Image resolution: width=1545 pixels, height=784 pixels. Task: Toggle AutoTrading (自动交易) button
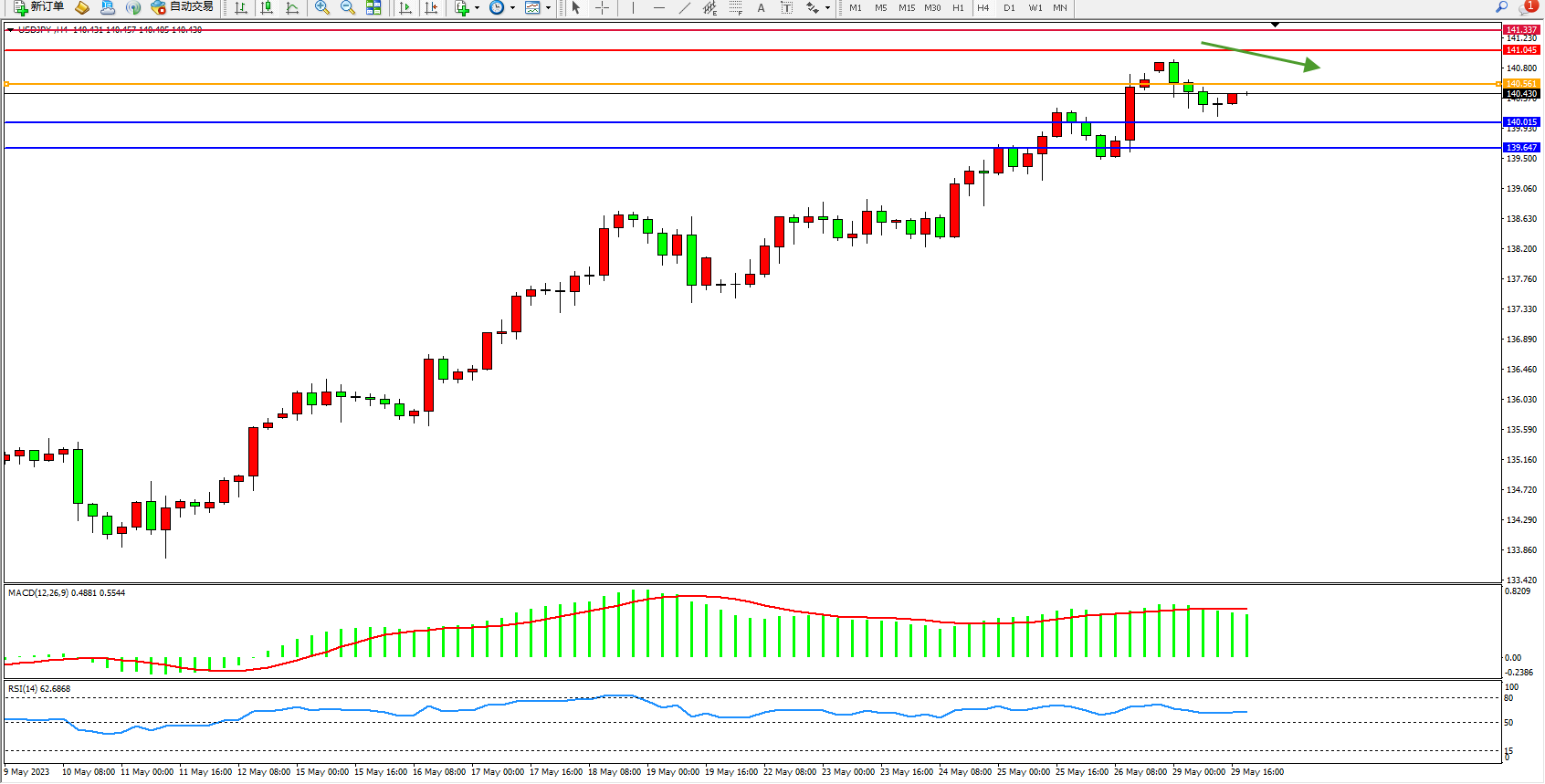[183, 7]
